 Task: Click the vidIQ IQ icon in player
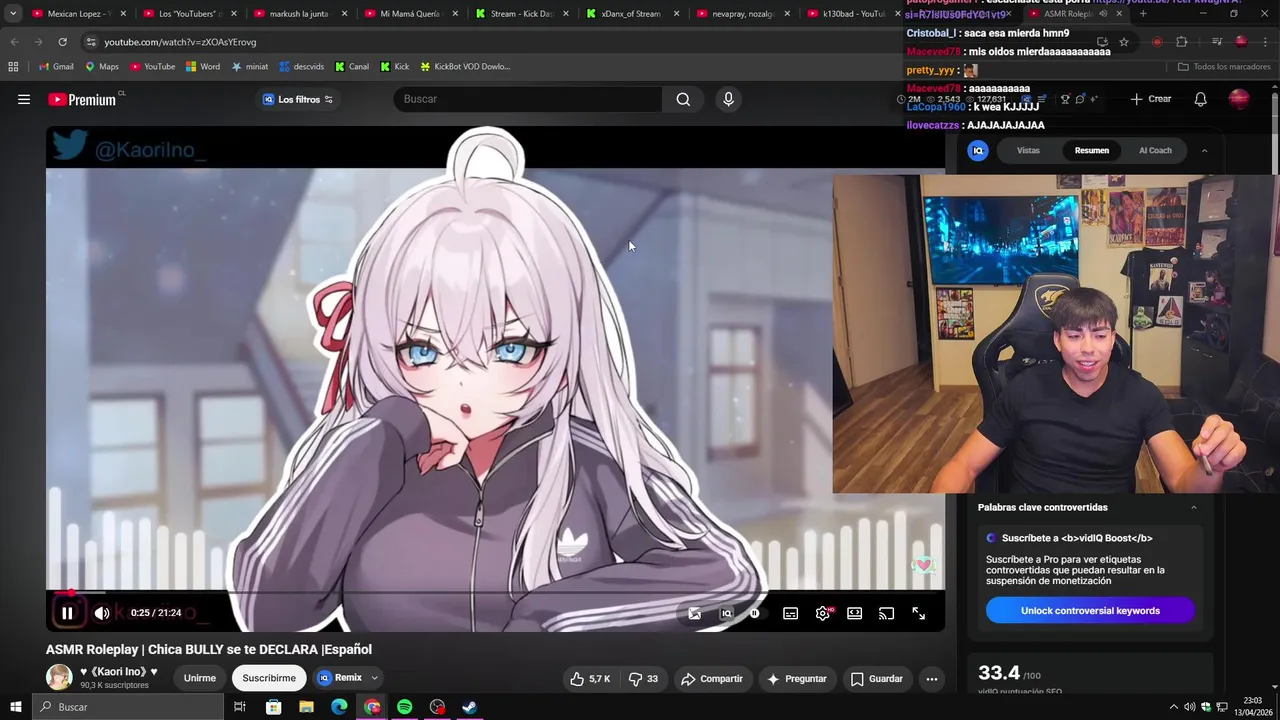coord(726,613)
